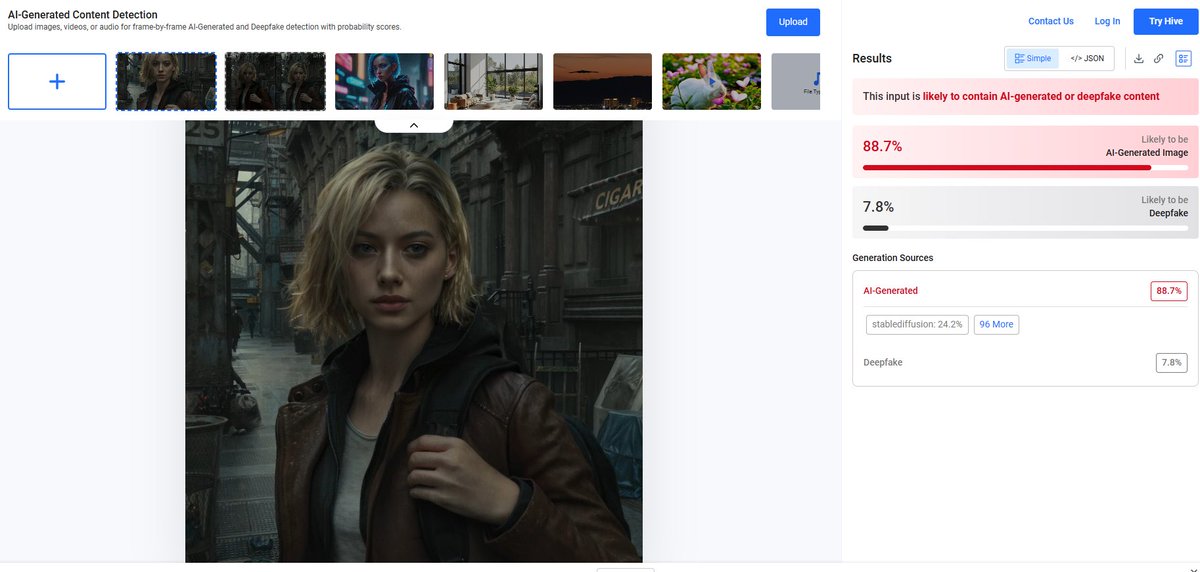Click the AI-Generated Content Detection title
1200x572 pixels.
coord(82,14)
